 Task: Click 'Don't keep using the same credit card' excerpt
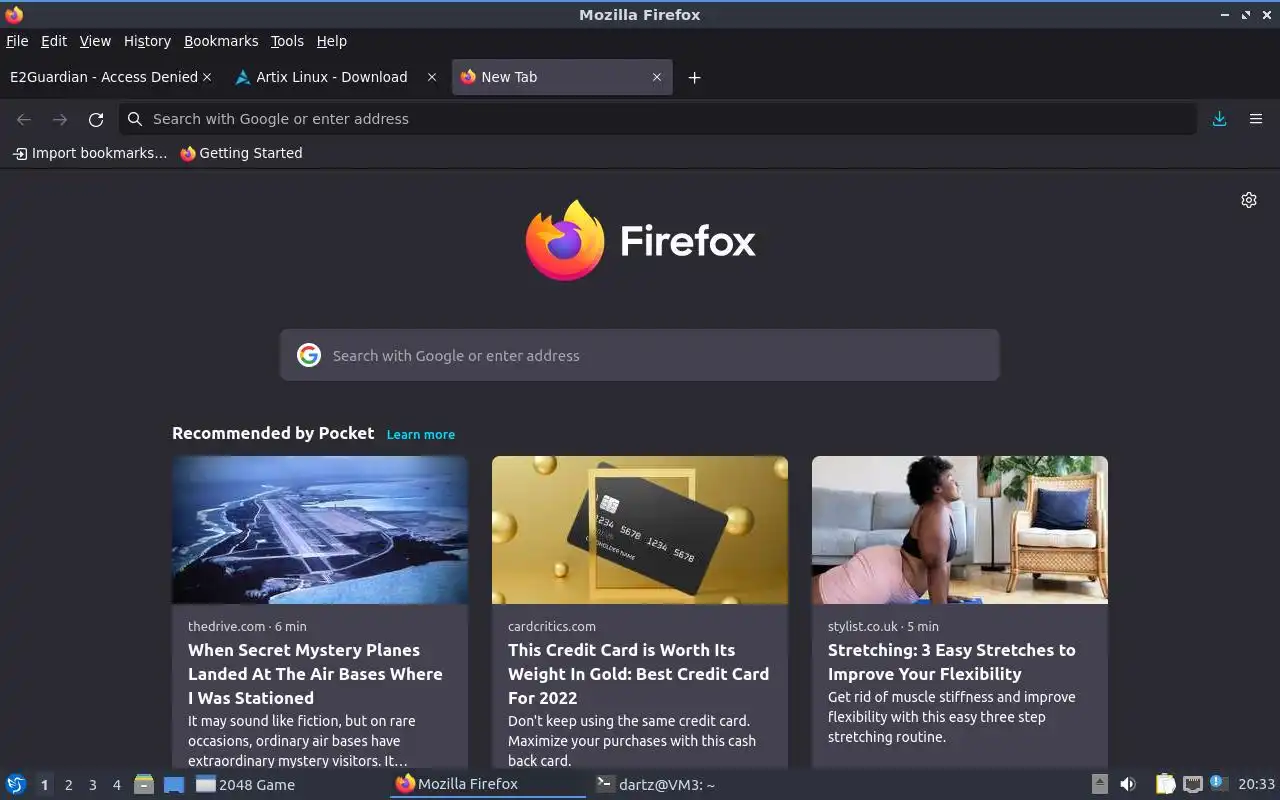[632, 740]
